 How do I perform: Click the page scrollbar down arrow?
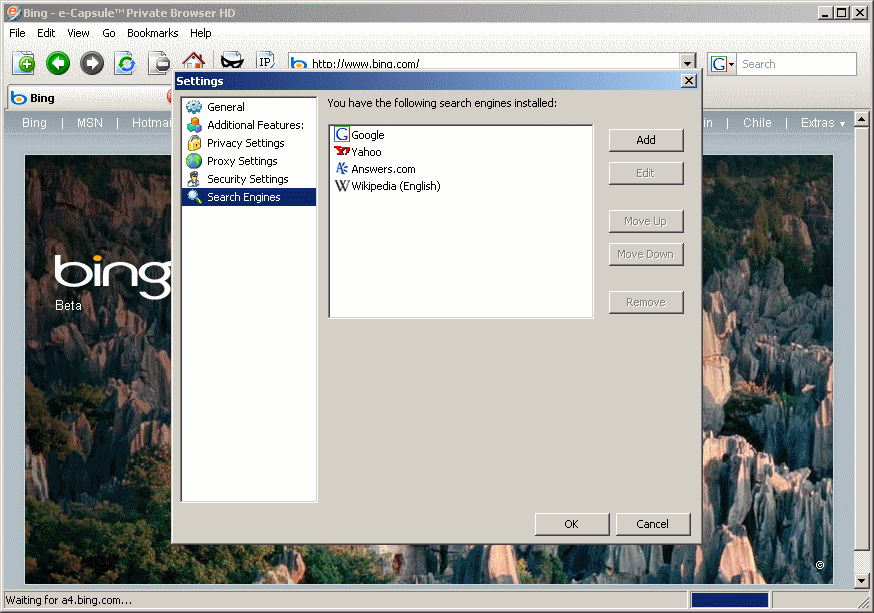tap(861, 581)
